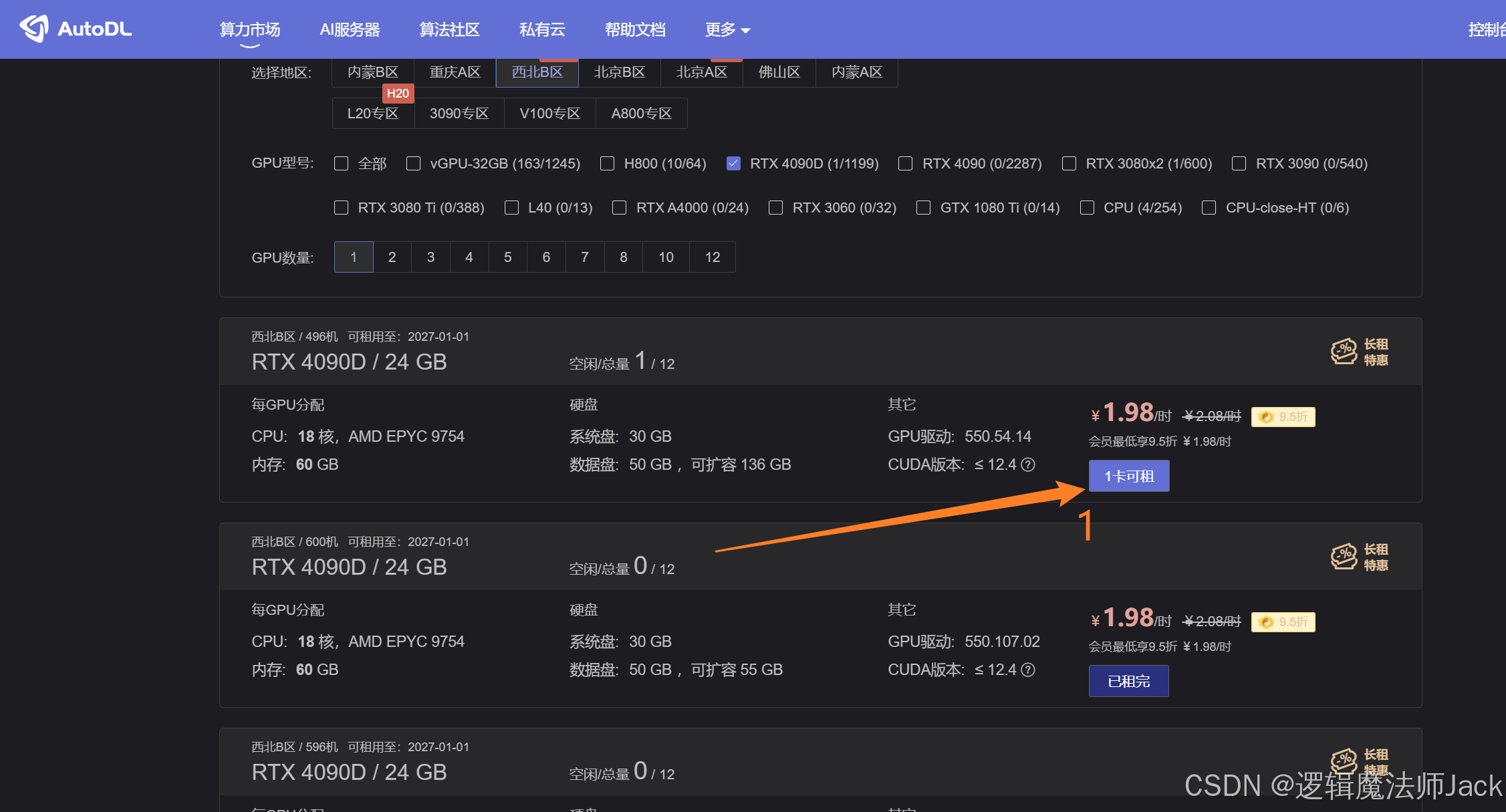1506x812 pixels.
Task: Check the 全部 GPU model checkbox
Action: (x=342, y=164)
